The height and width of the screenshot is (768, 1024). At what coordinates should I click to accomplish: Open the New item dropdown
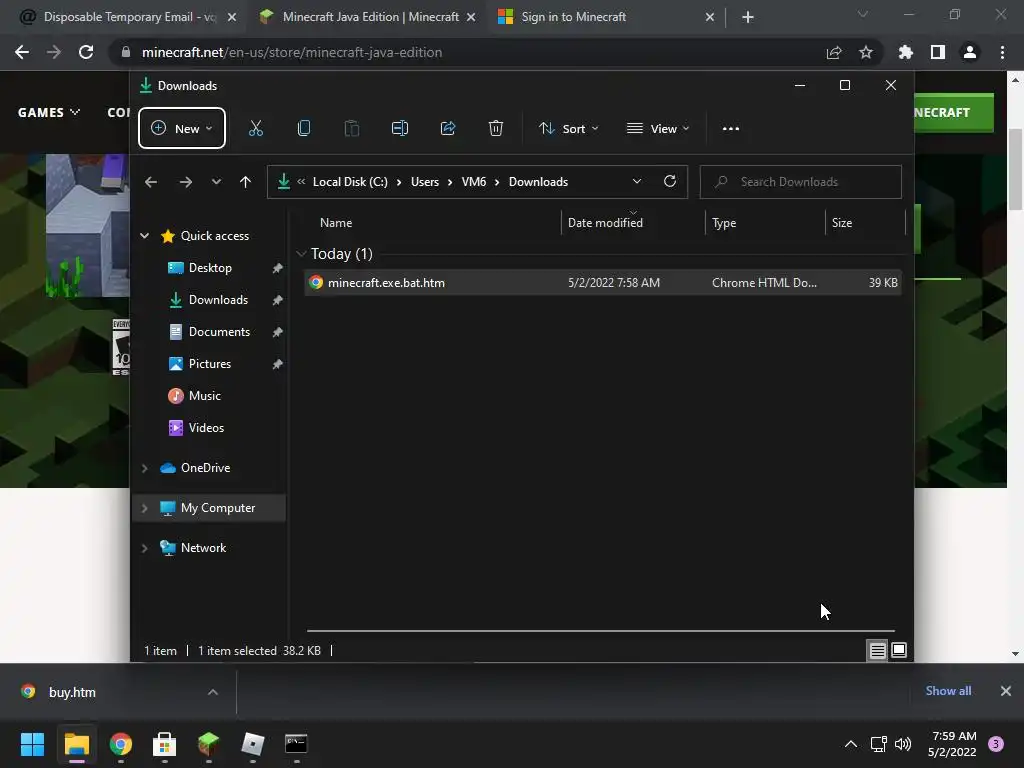pyautogui.click(x=182, y=128)
